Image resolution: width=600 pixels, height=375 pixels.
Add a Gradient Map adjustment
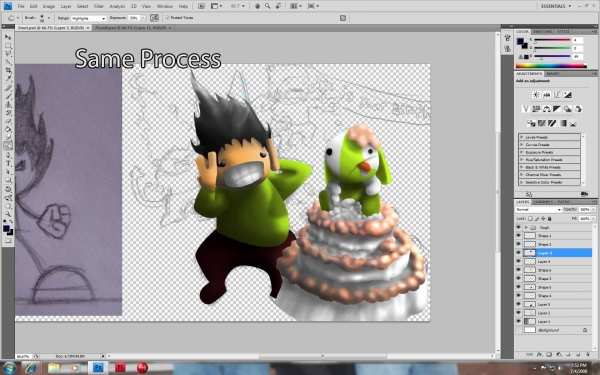(562, 123)
